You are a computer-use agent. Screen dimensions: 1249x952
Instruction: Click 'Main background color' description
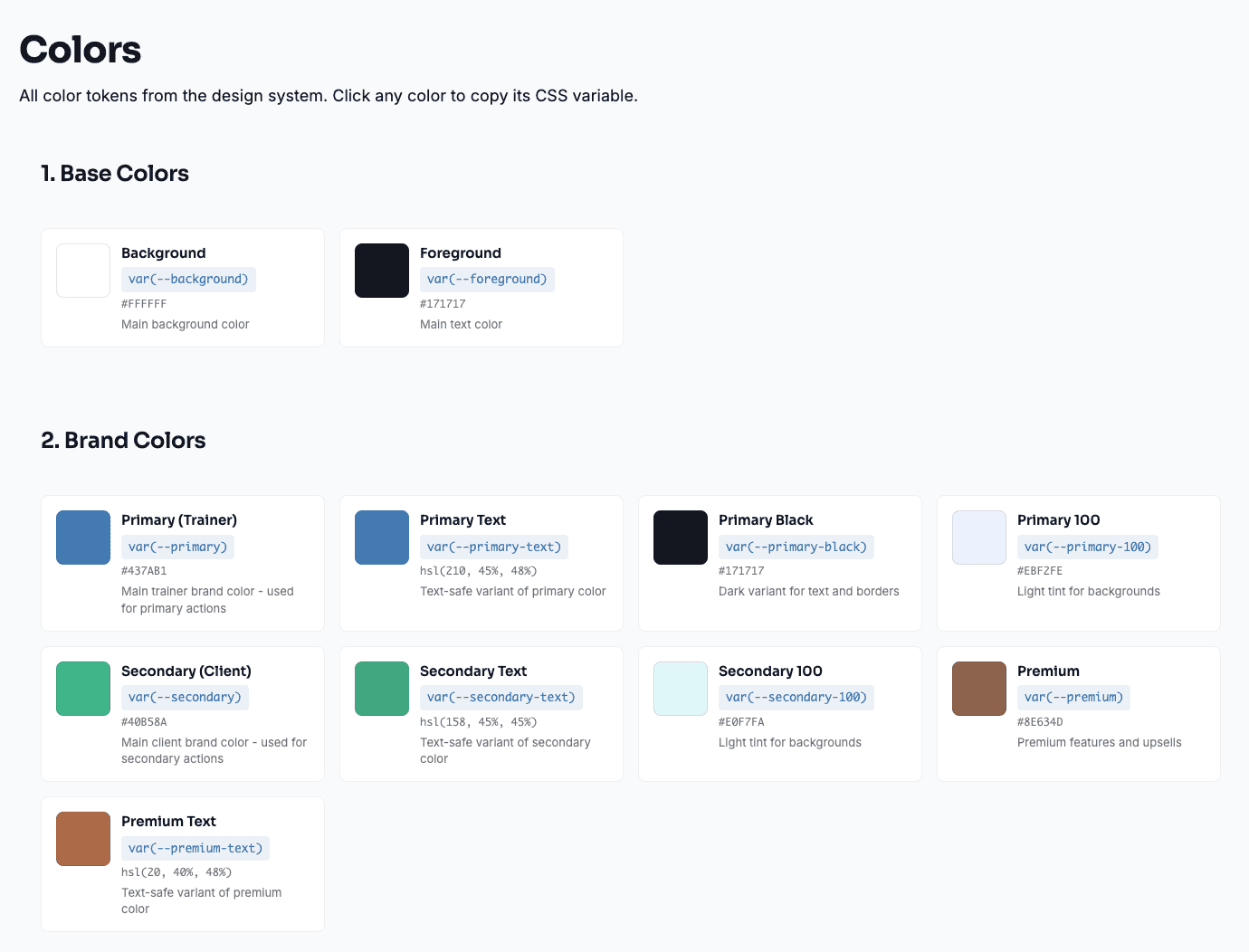point(185,324)
